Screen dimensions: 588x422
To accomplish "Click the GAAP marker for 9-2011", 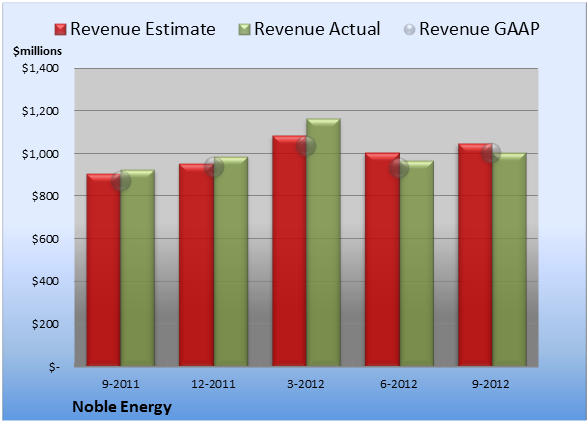I will click(121, 181).
